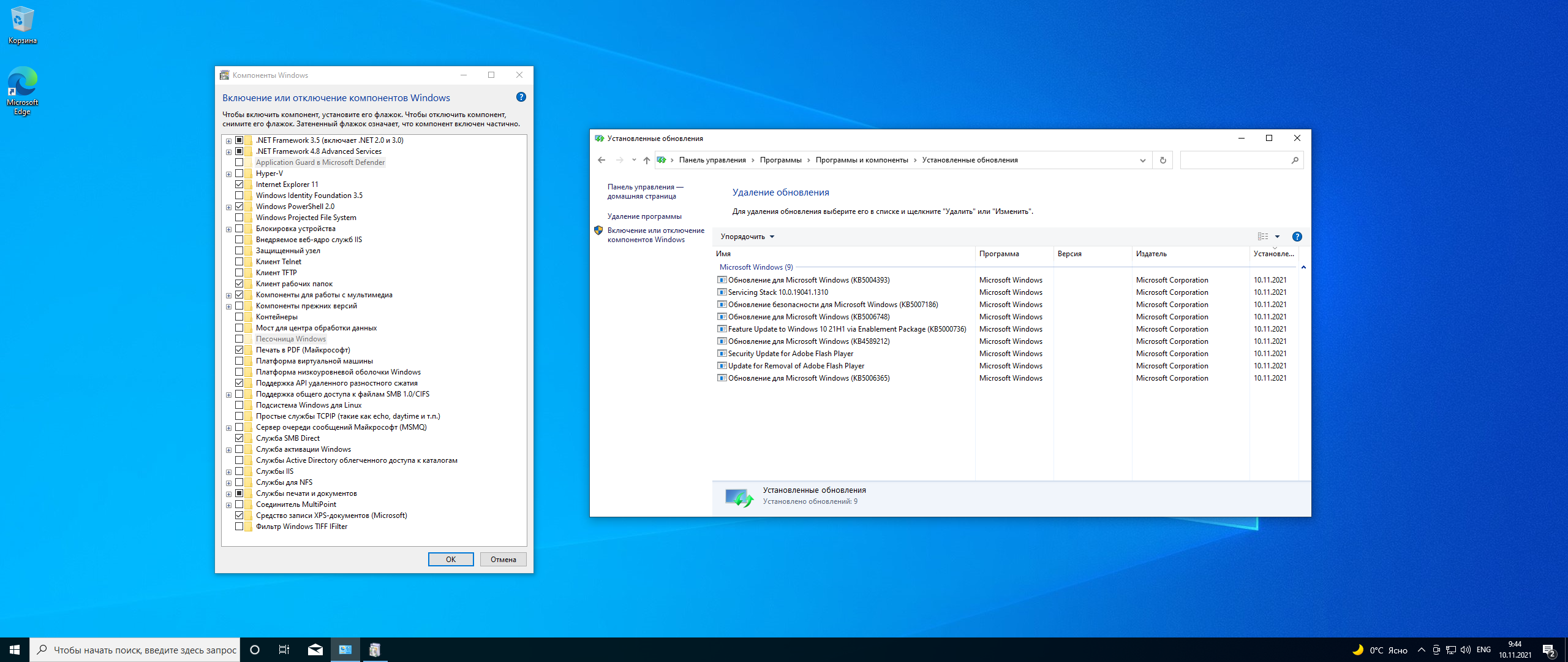This screenshot has width=1568, height=662.
Task: Open the weather widget showing 0°C Ясно
Action: pyautogui.click(x=1379, y=650)
